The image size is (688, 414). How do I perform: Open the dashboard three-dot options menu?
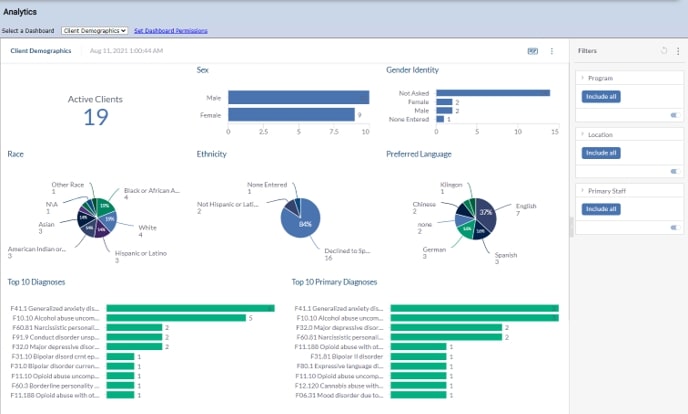pos(552,51)
